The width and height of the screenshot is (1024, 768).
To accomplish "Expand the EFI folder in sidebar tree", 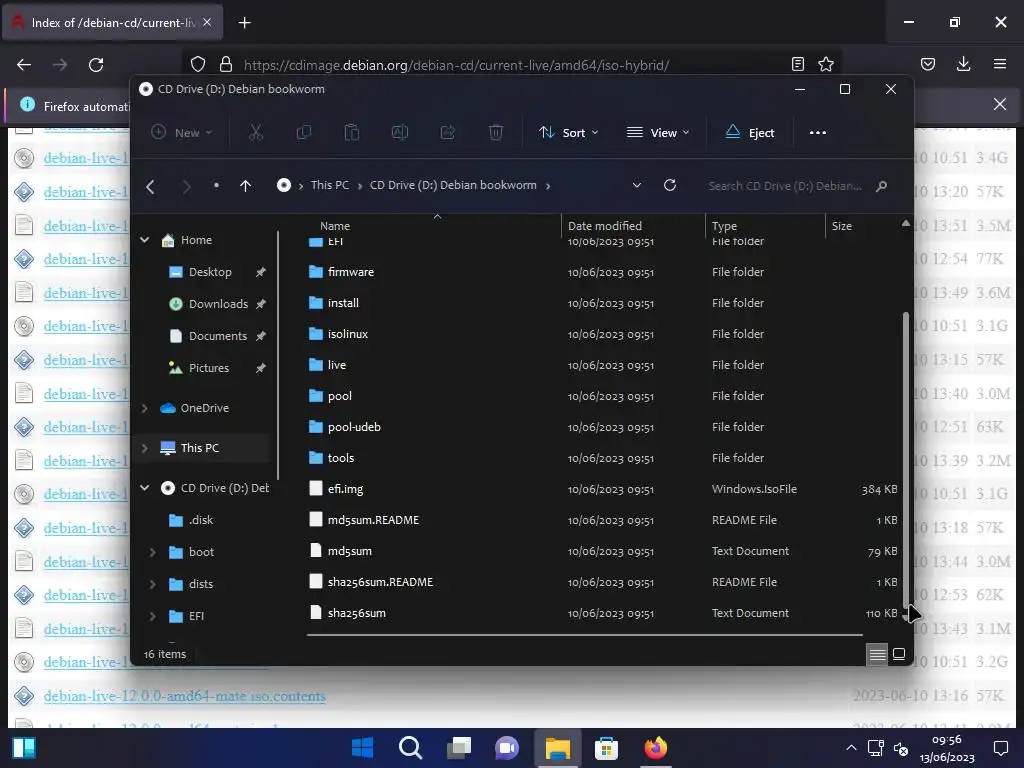I will click(153, 616).
